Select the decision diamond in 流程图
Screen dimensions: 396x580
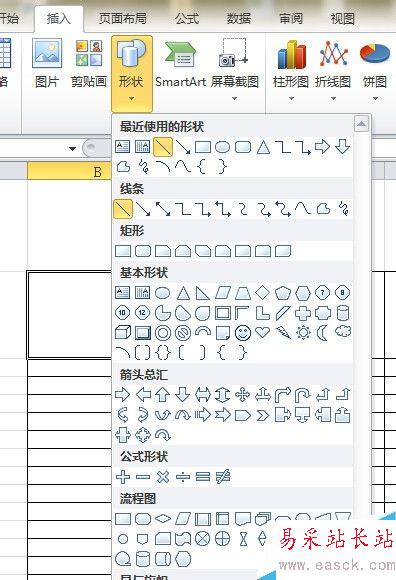click(163, 519)
